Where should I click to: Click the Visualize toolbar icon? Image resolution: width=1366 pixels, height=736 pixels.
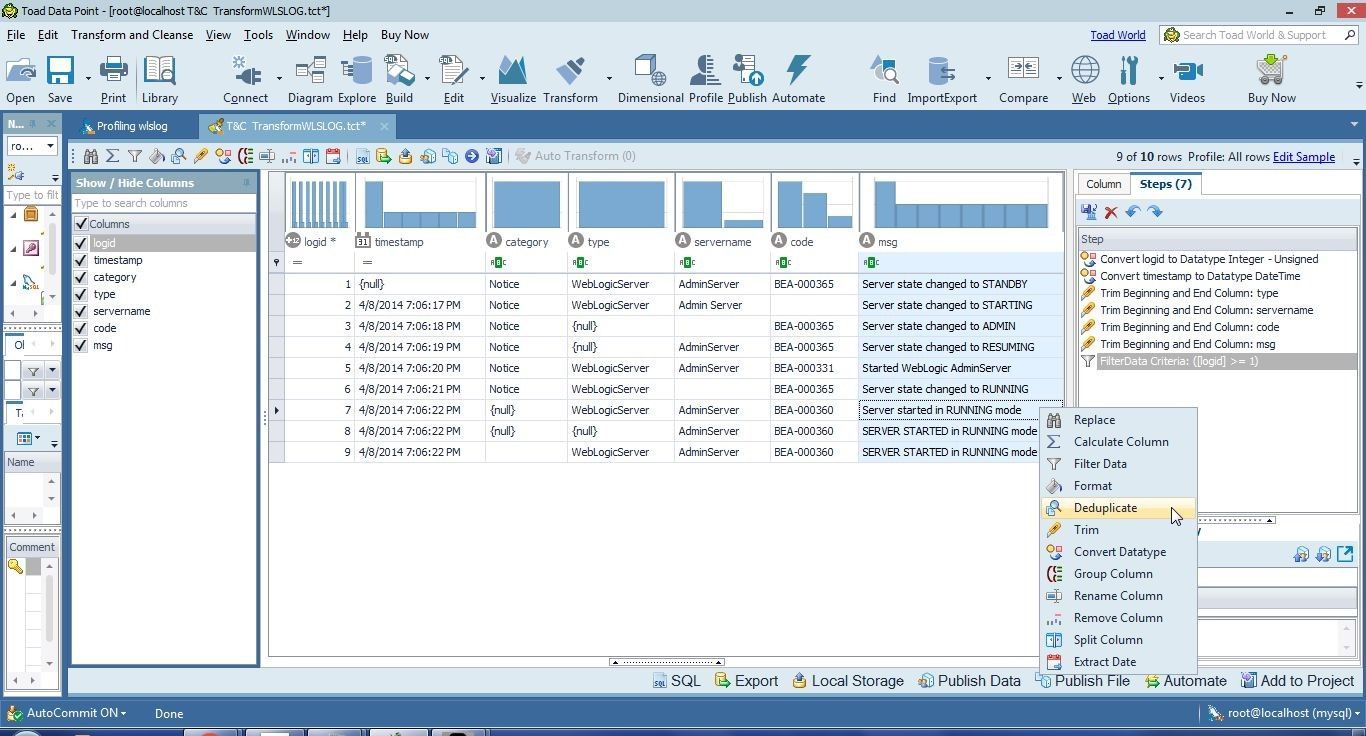tap(513, 80)
